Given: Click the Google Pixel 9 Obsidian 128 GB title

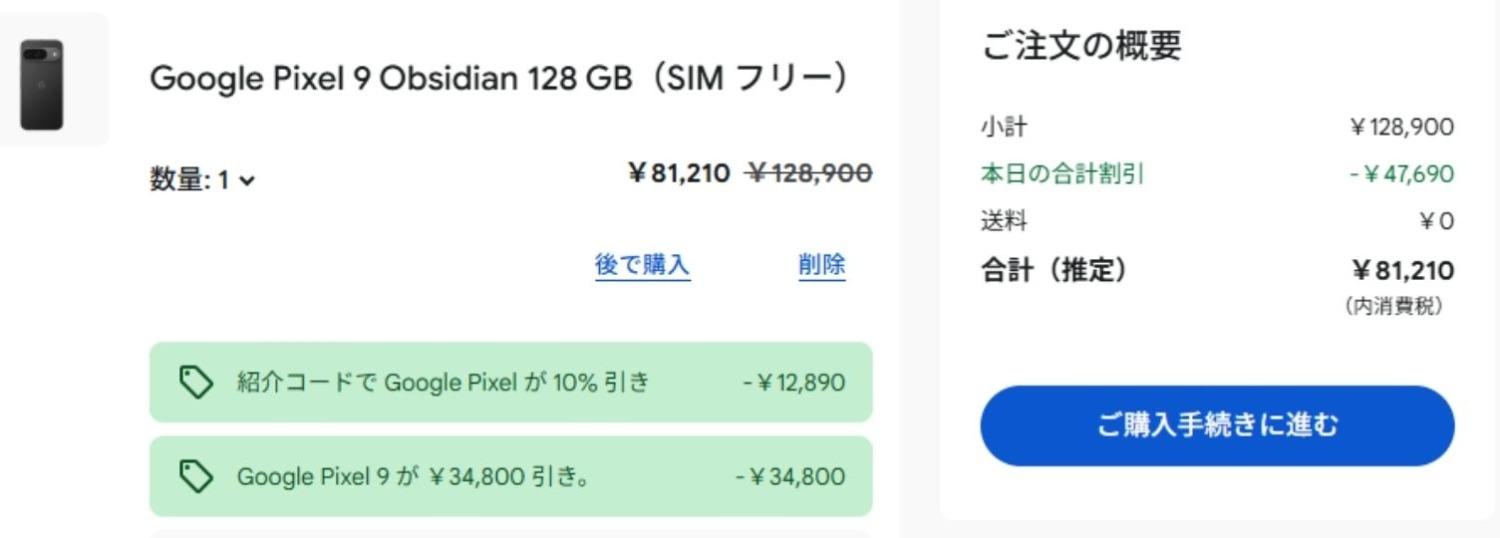Looking at the screenshot, I should [498, 79].
